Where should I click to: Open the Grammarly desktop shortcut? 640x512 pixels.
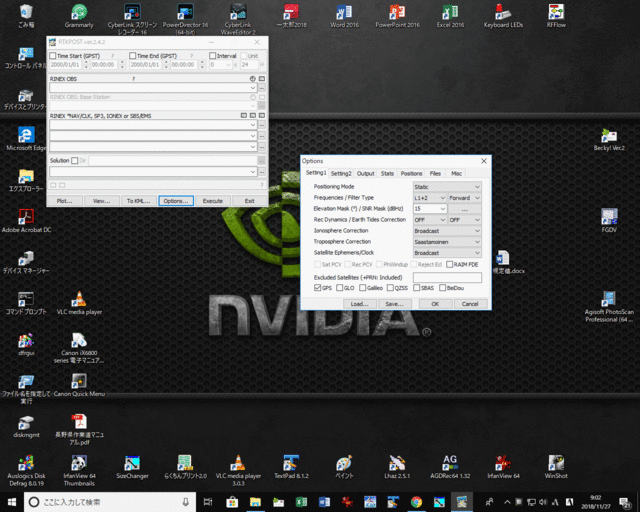(79, 16)
